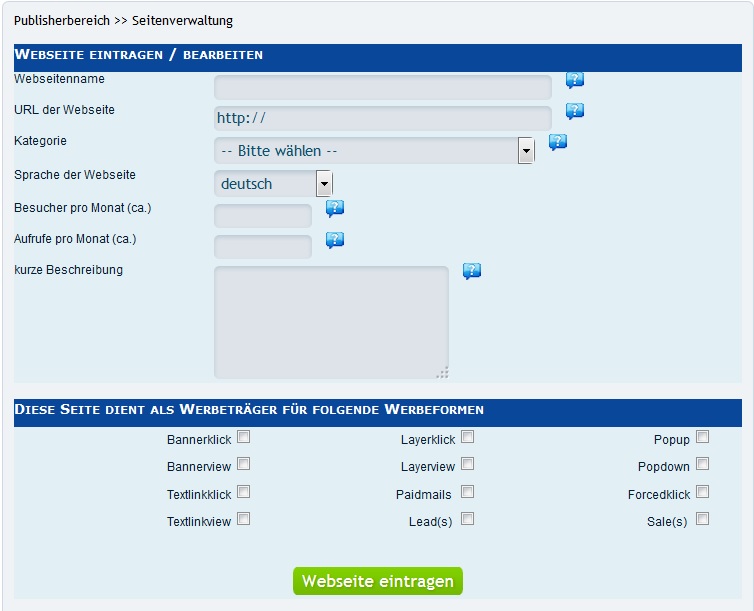
Task: Tick the Layerview checkbox
Action: [x=467, y=464]
